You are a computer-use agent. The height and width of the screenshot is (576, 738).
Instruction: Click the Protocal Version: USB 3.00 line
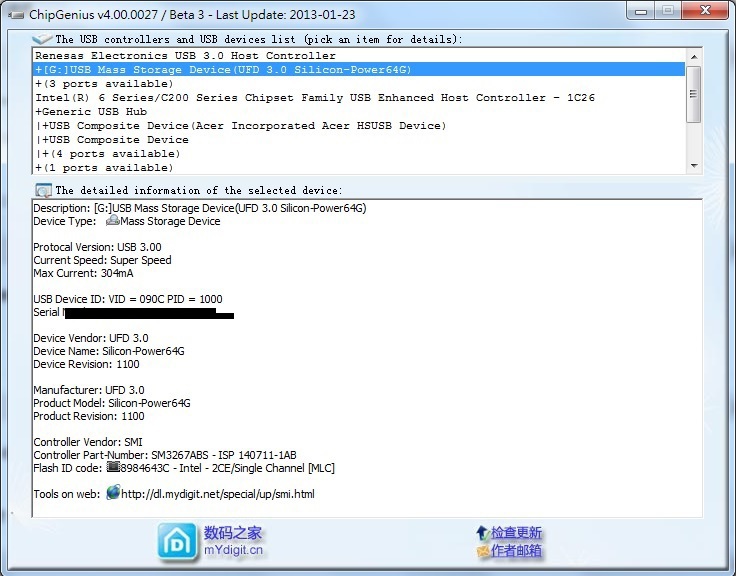pos(97,247)
